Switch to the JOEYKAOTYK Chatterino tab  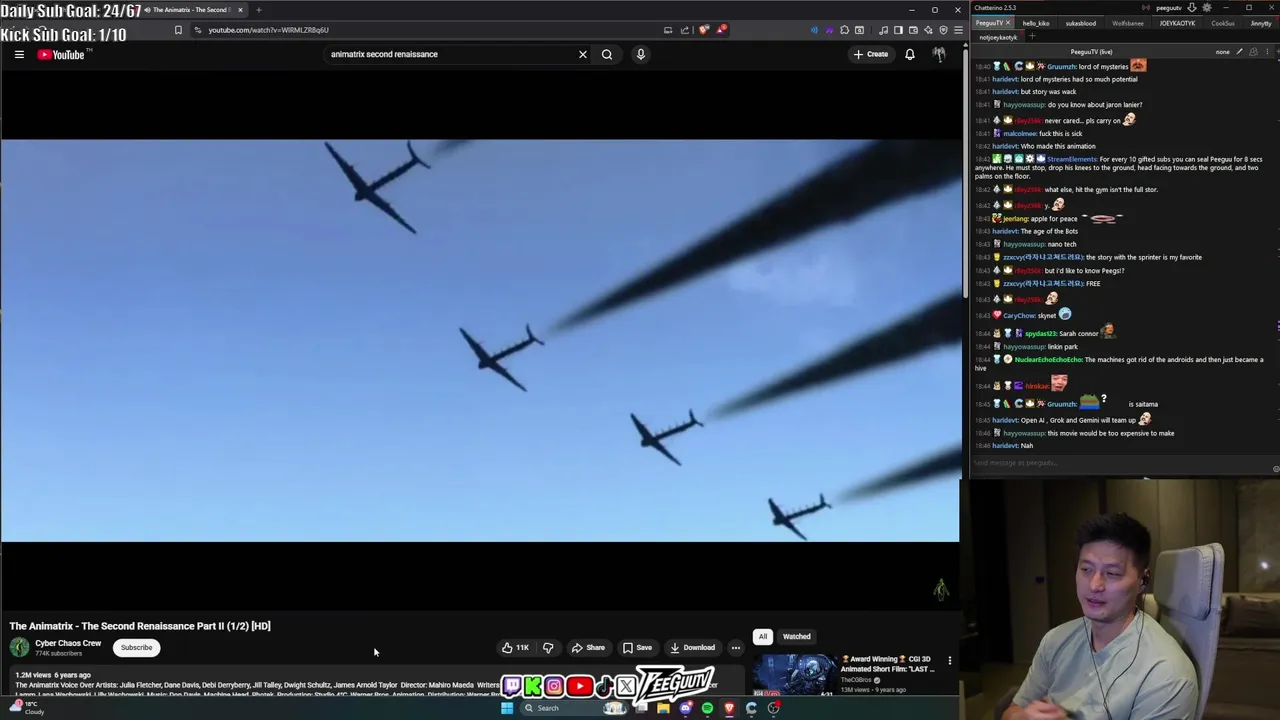1177,23
